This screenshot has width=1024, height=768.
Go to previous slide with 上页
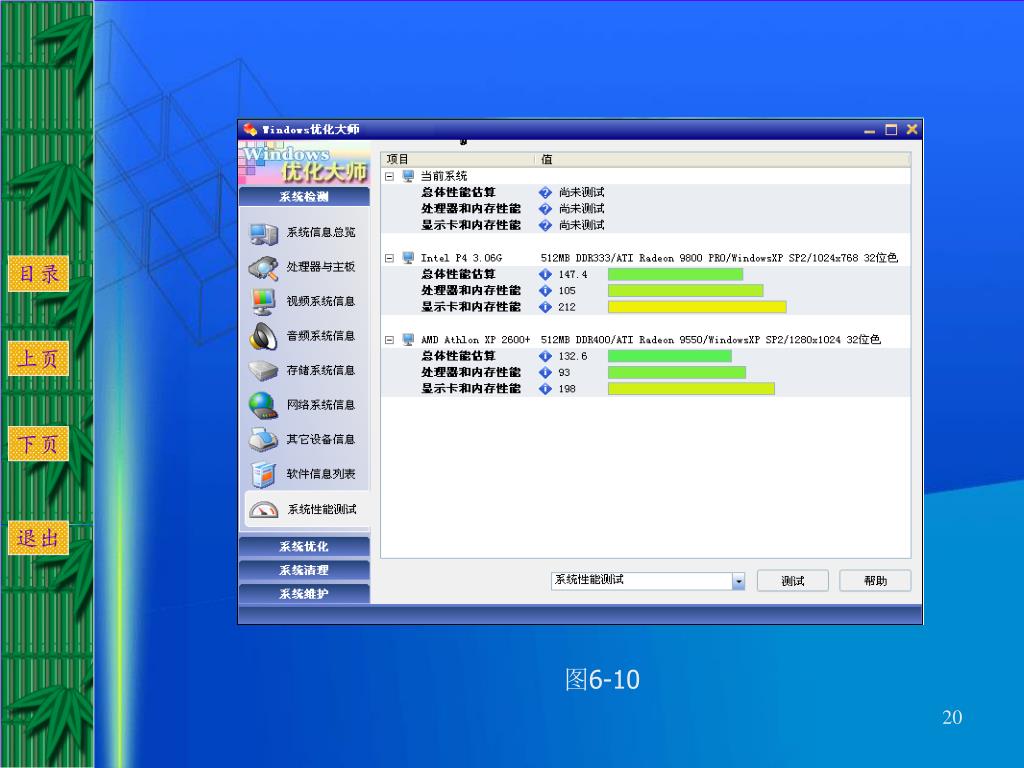pyautogui.click(x=39, y=359)
